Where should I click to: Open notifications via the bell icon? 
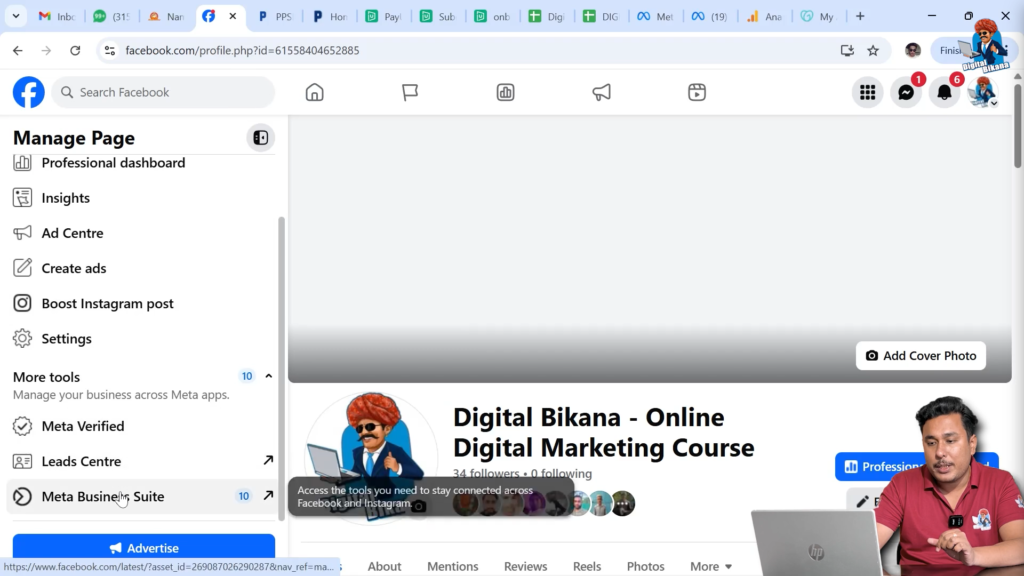pyautogui.click(x=944, y=91)
